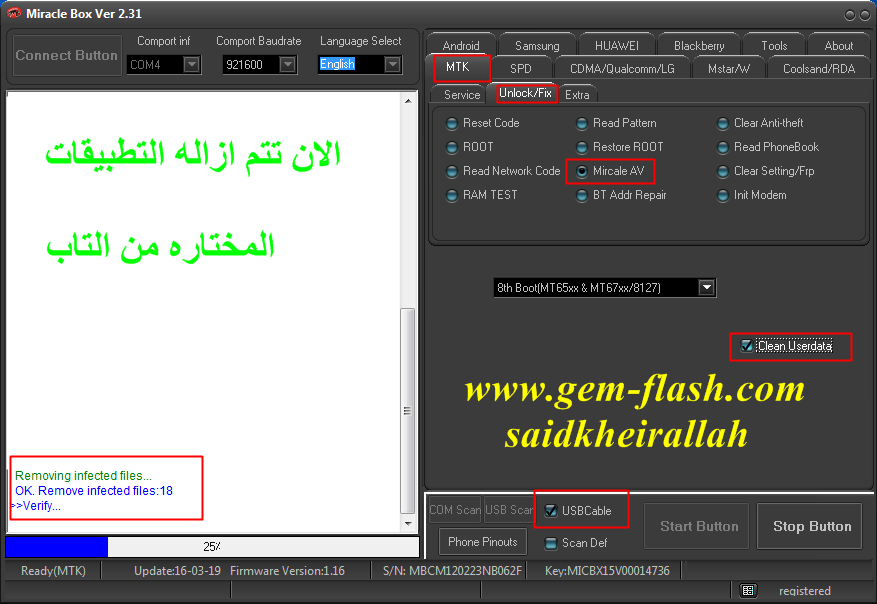Switch to the SPD tab
This screenshot has width=877, height=604.
tap(521, 68)
